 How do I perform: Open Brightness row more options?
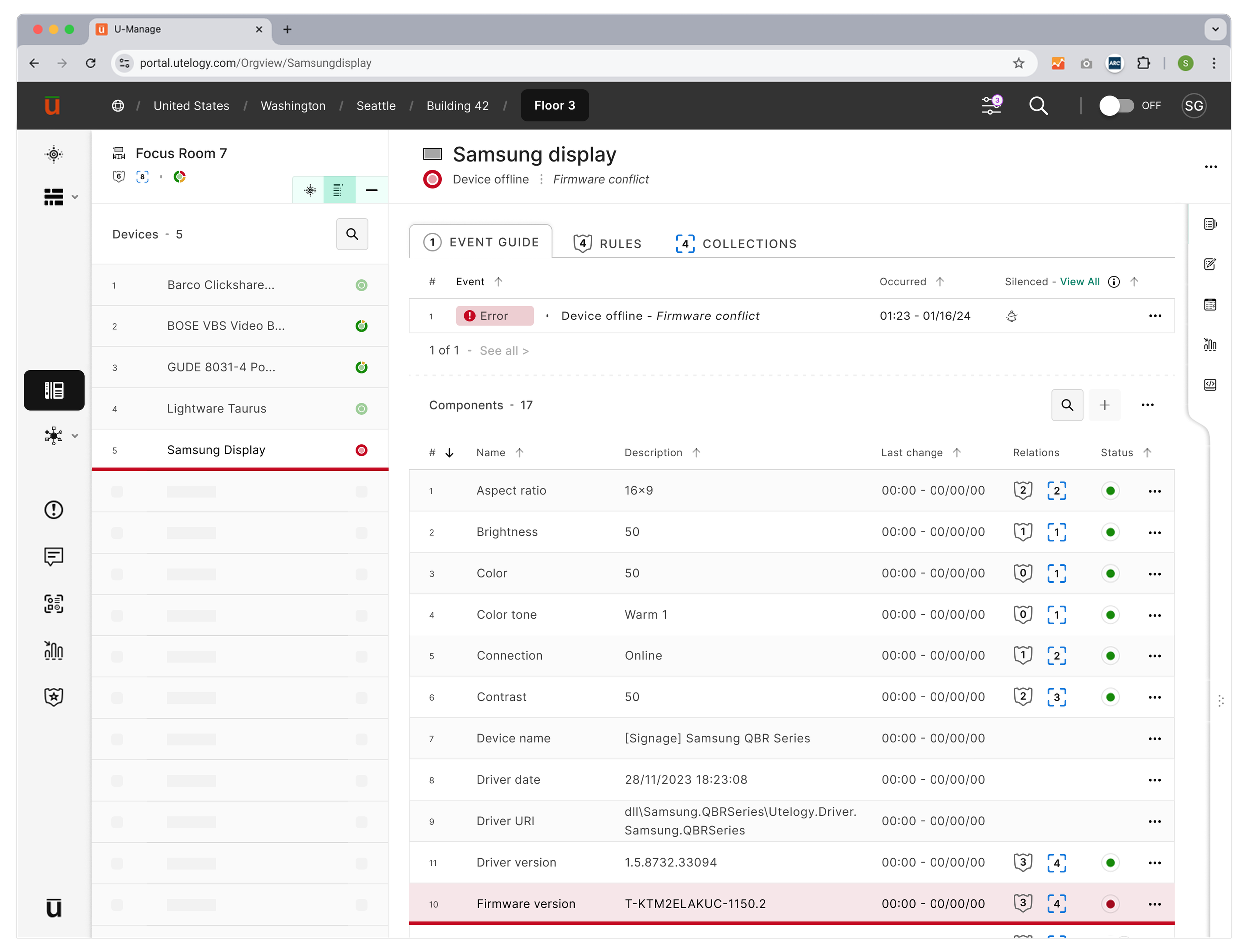pos(1155,533)
